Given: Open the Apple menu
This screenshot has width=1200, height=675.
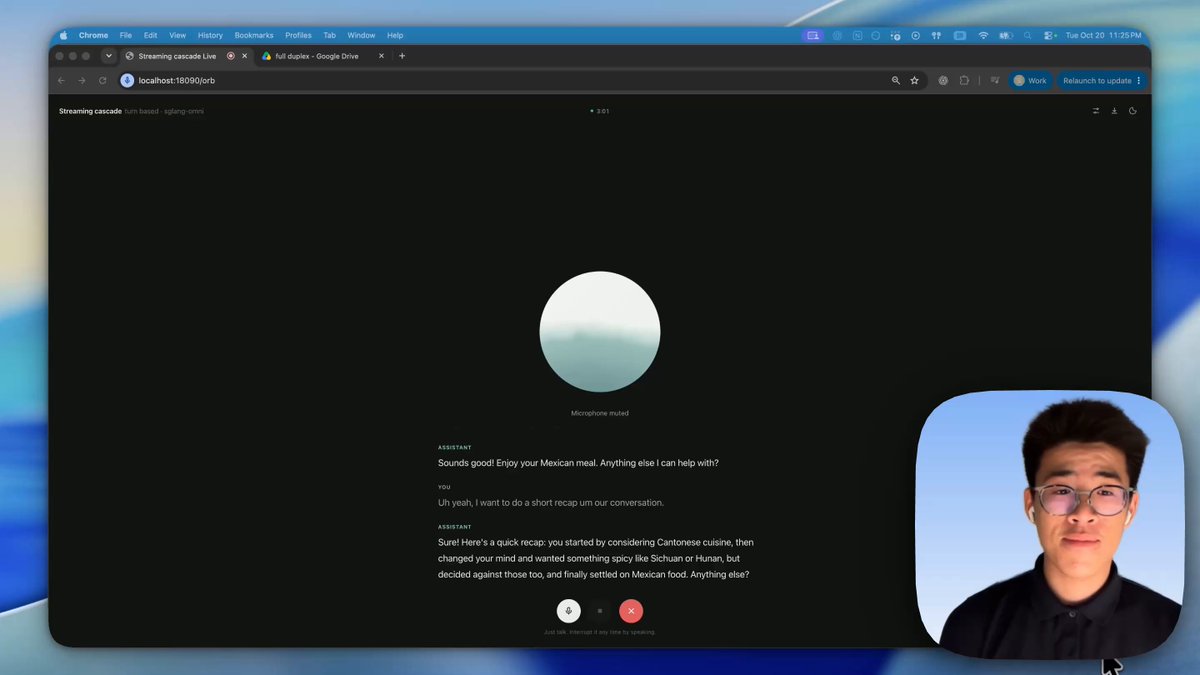Looking at the screenshot, I should click(x=64, y=35).
